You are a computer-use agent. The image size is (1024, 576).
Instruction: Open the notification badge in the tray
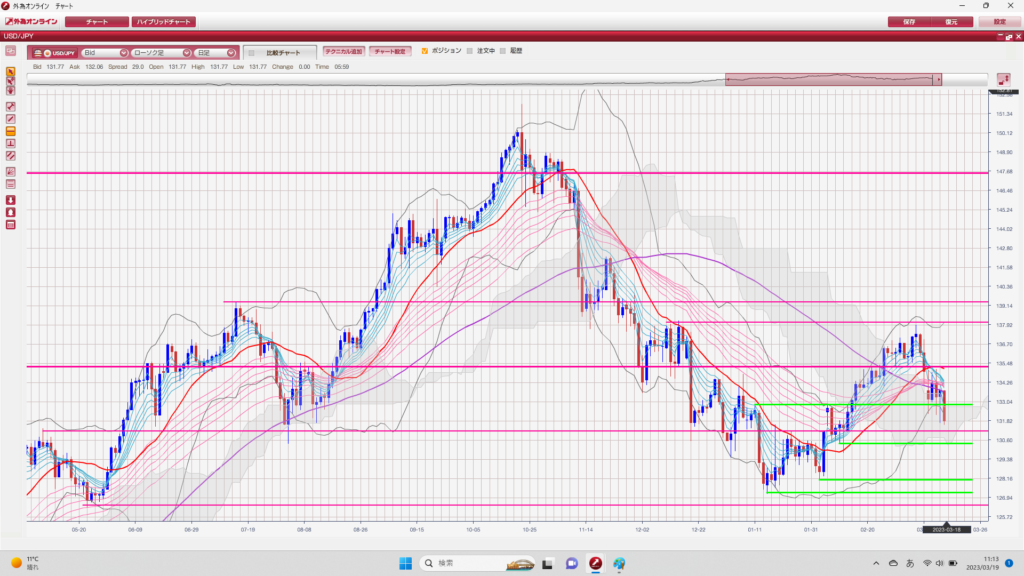(1009, 563)
